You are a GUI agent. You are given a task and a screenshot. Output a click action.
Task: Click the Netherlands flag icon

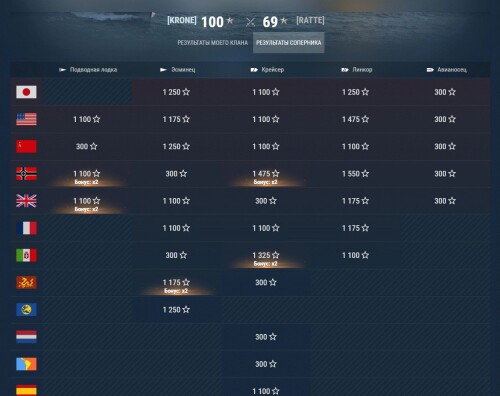pyautogui.click(x=26, y=337)
